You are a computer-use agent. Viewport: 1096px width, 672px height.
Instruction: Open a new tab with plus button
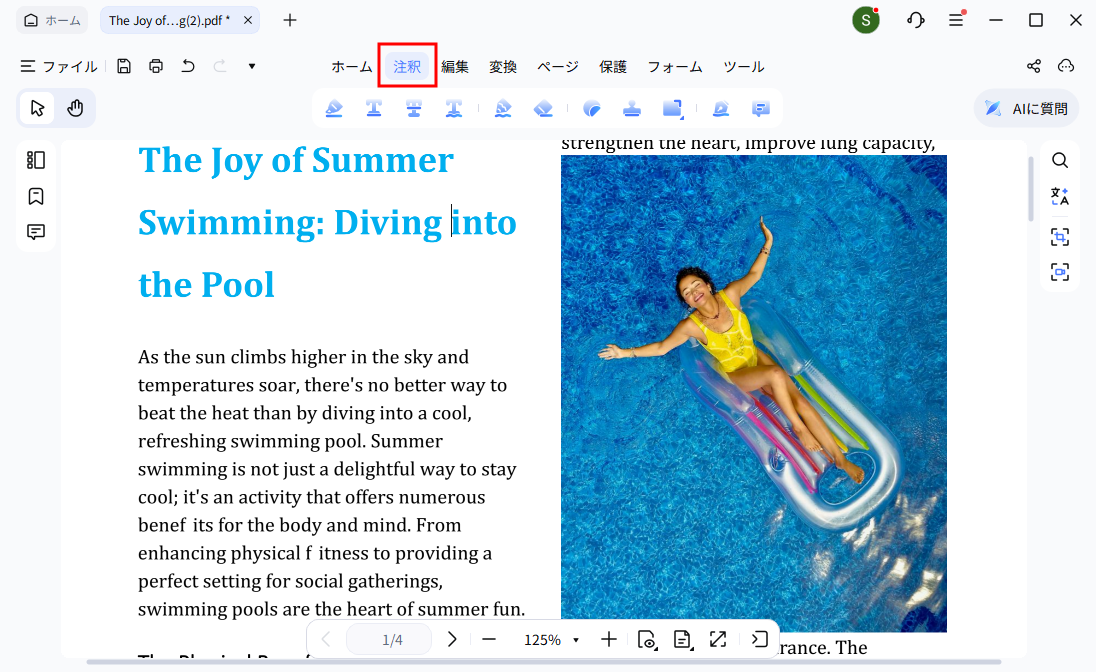290,20
